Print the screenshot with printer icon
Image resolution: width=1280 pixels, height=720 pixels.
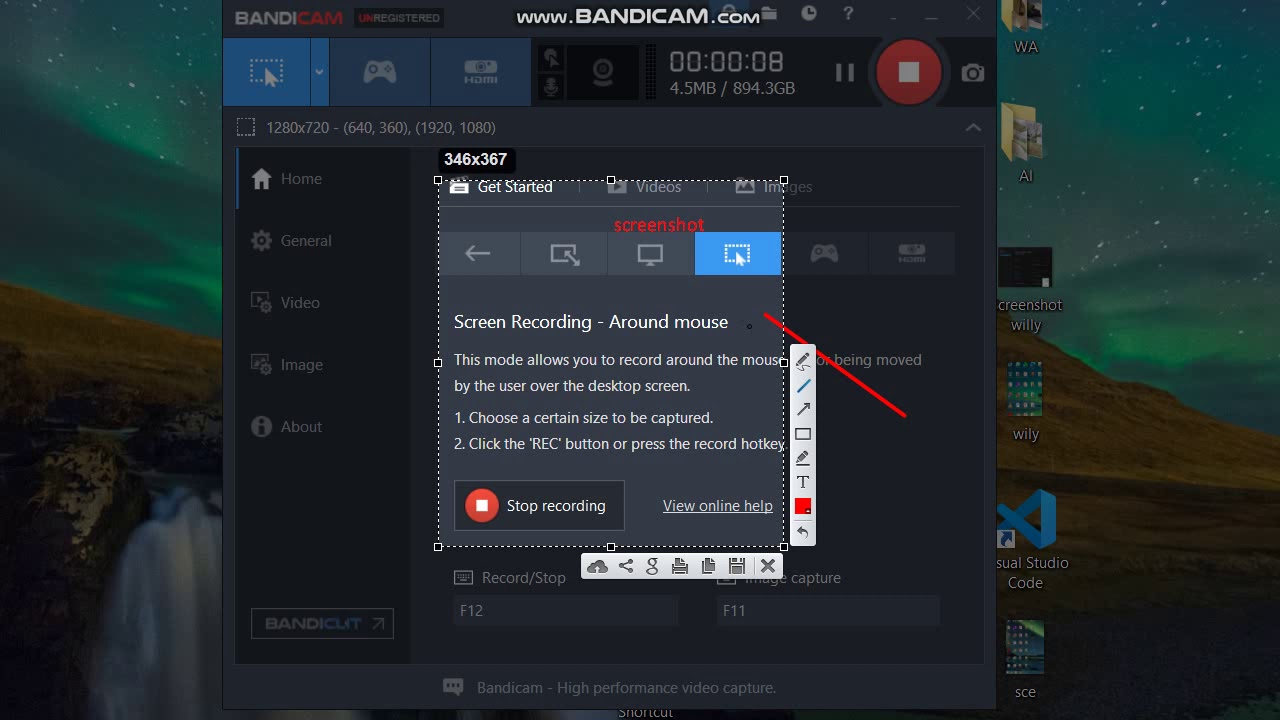click(680, 566)
